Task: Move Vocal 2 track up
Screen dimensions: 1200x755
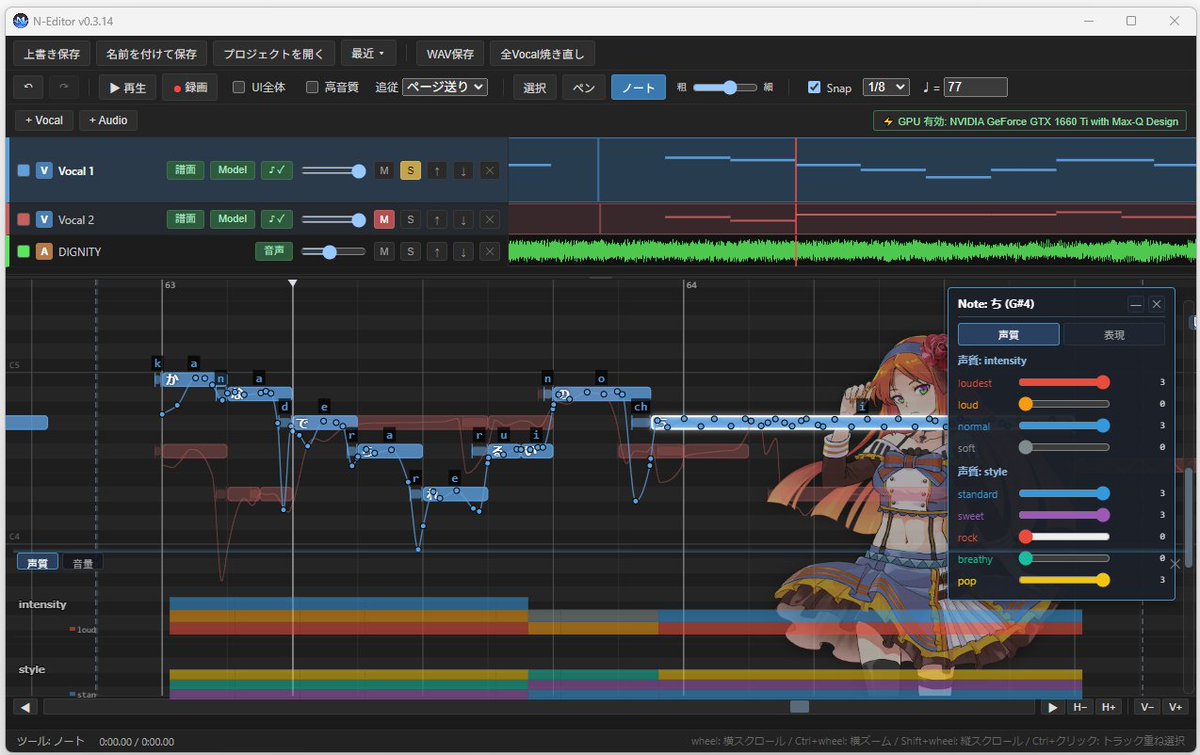Action: pos(437,219)
